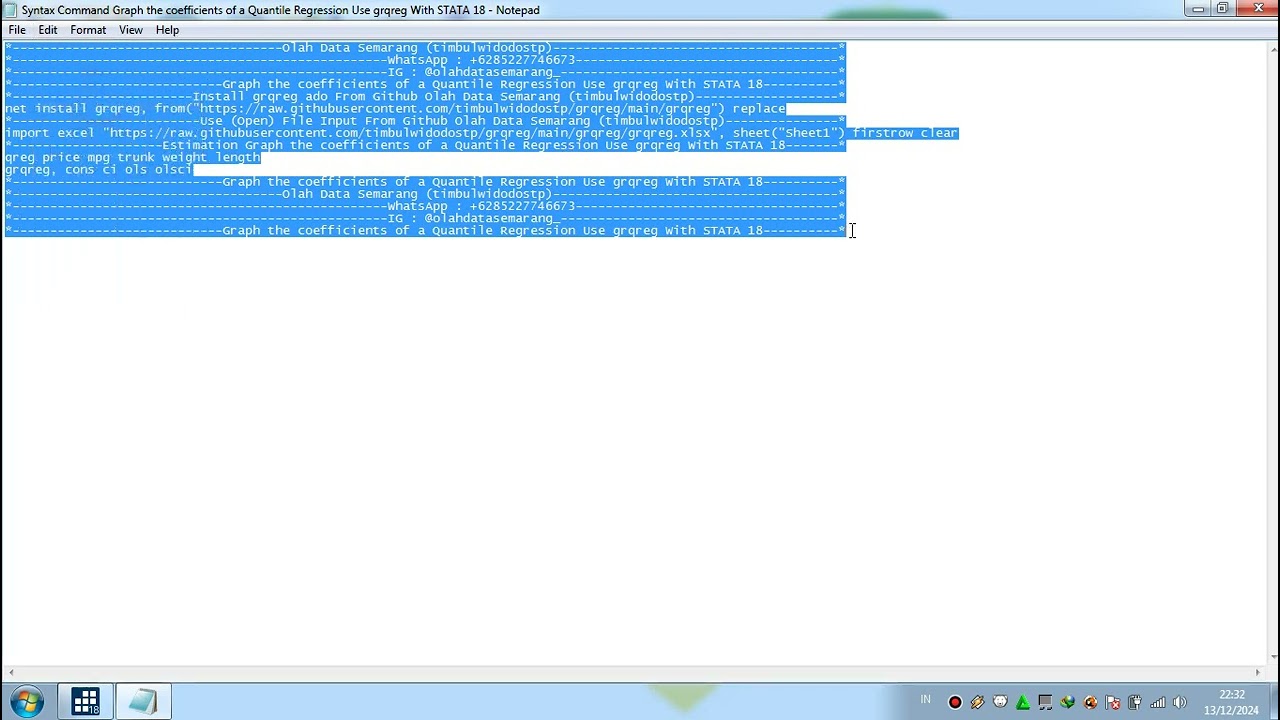Open the Format menu
The height and width of the screenshot is (720, 1280).
[88, 30]
